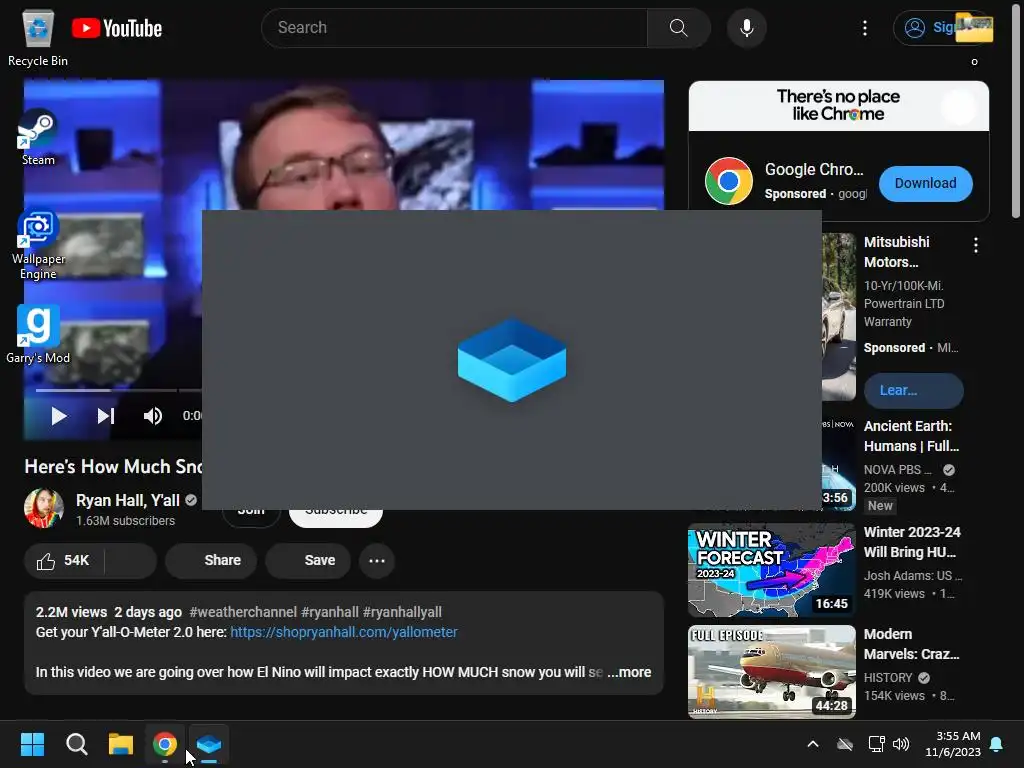
Task: Skip to next video
Action: coord(106,416)
